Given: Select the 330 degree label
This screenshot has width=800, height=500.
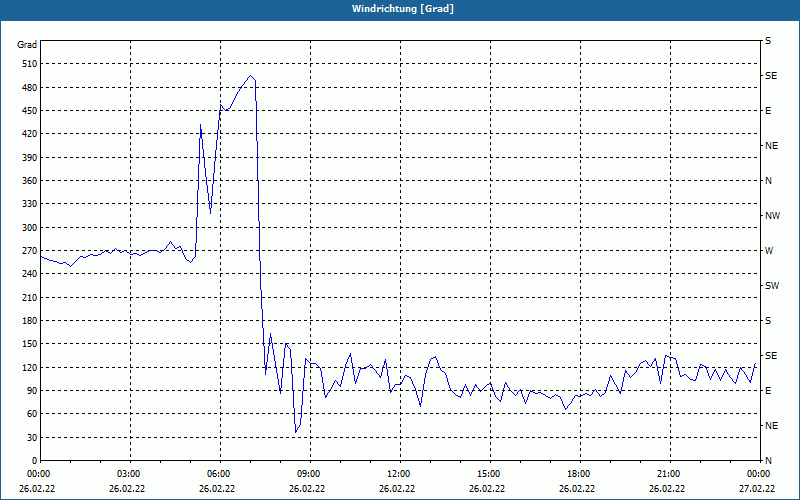Looking at the screenshot, I should (x=30, y=204).
